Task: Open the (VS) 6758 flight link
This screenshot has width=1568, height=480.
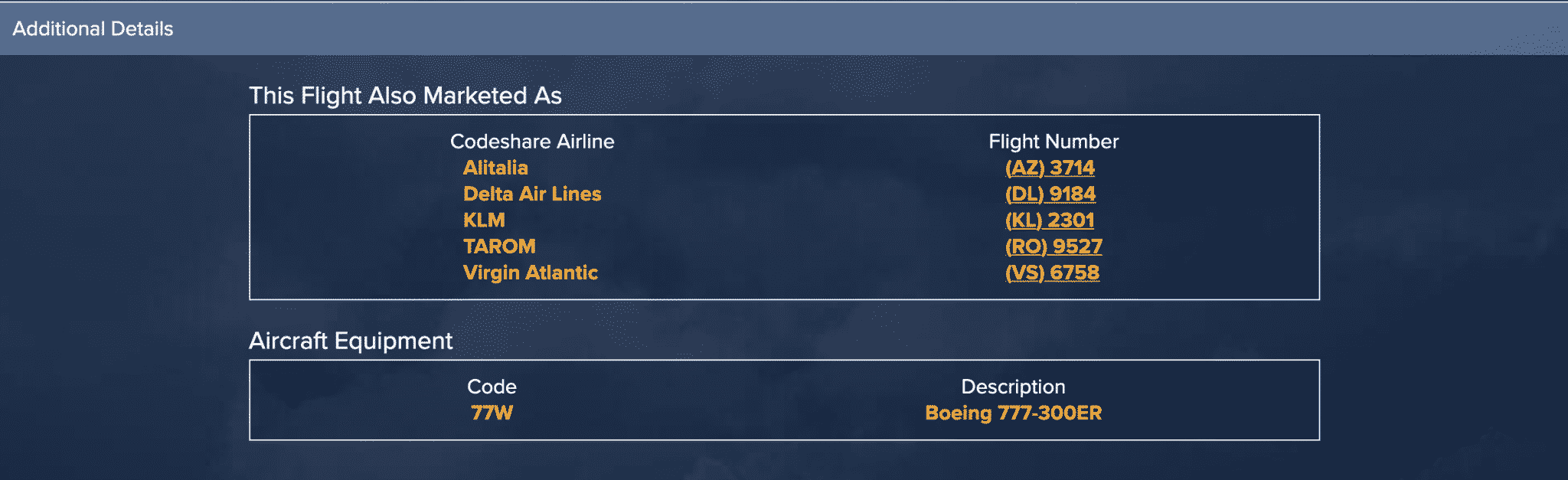Action: [1052, 273]
